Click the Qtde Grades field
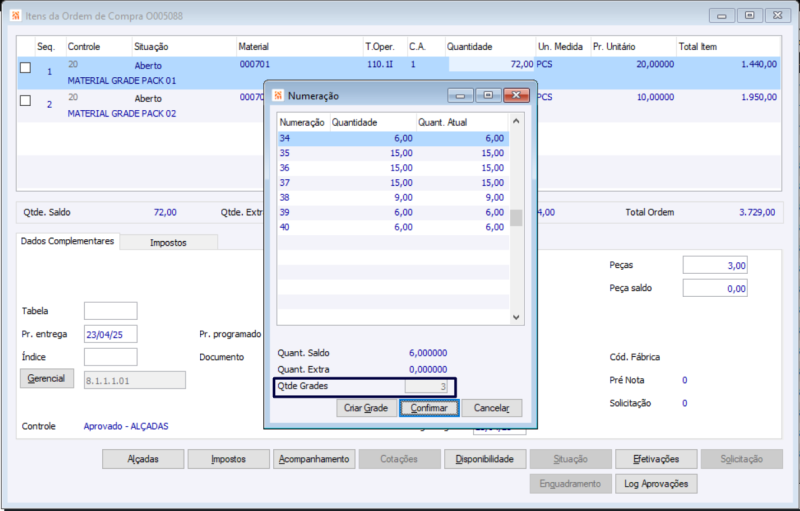800x511 pixels. click(x=426, y=387)
